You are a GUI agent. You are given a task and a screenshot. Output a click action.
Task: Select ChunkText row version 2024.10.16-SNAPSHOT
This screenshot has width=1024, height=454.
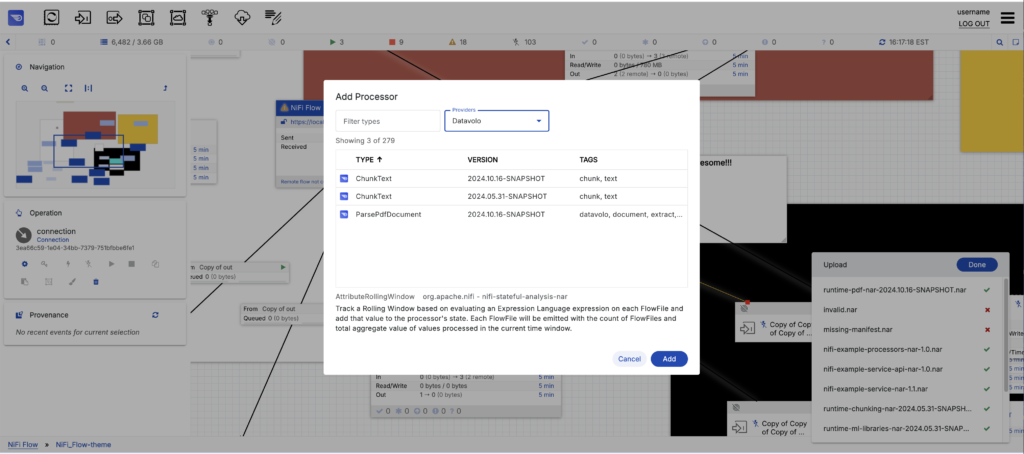[x=511, y=178]
